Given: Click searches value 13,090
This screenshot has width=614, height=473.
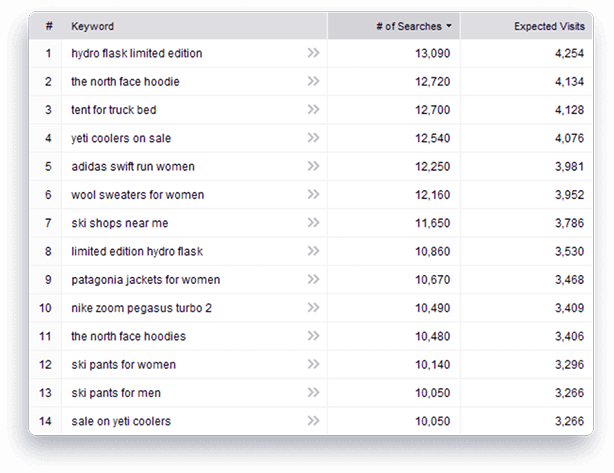Looking at the screenshot, I should point(433,53).
